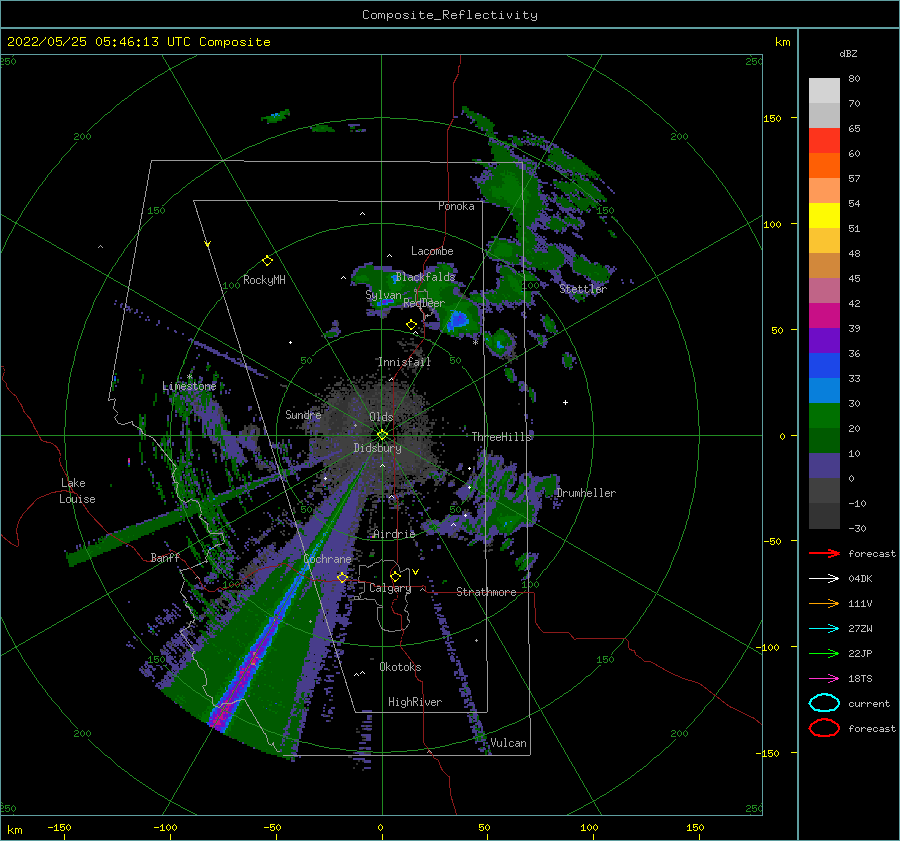Viewport: 900px width, 841px height.
Task: Select the red swatch below 65 dBZ
Action: tap(824, 140)
